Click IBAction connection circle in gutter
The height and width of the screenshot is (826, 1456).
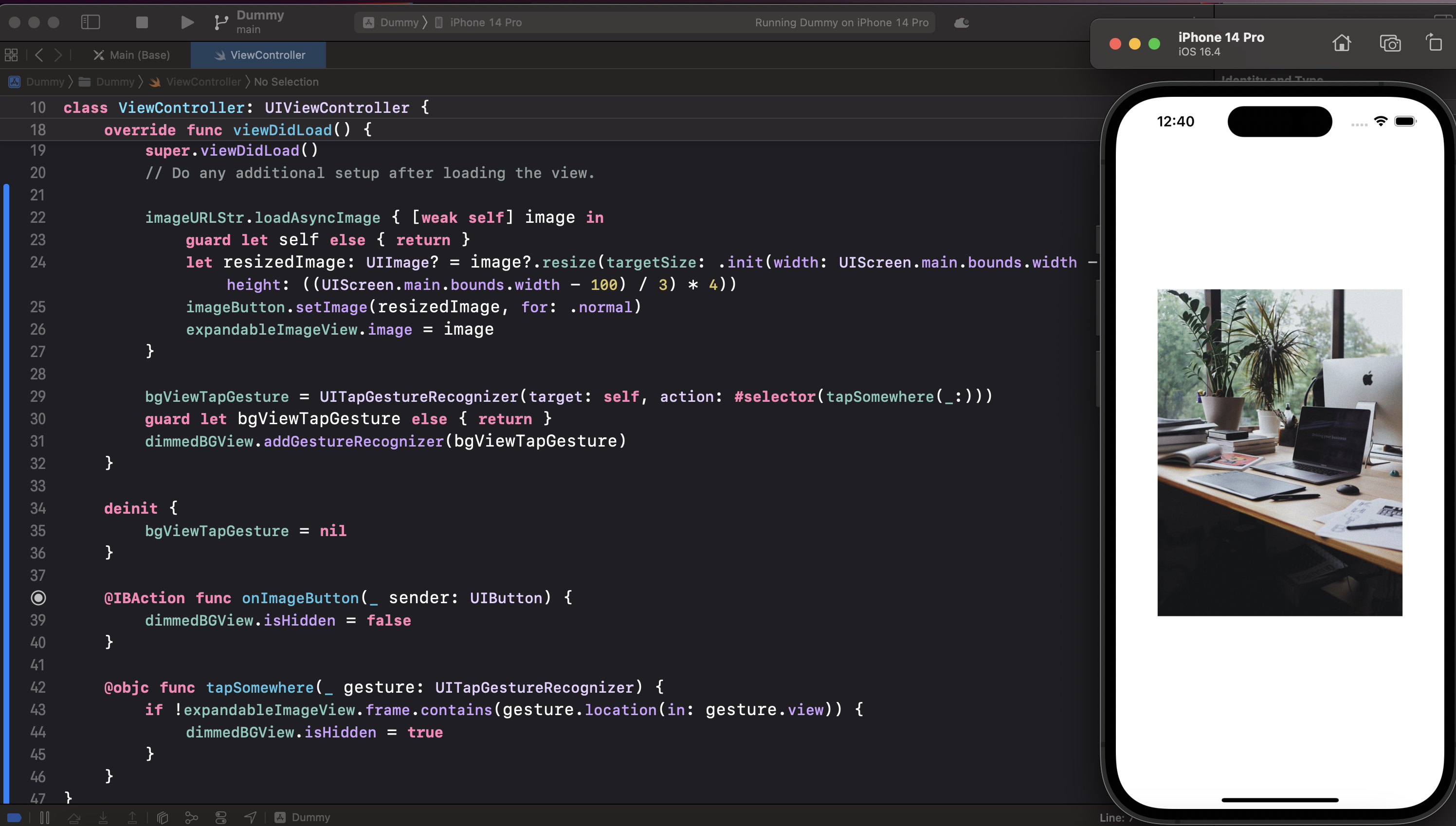click(x=38, y=598)
